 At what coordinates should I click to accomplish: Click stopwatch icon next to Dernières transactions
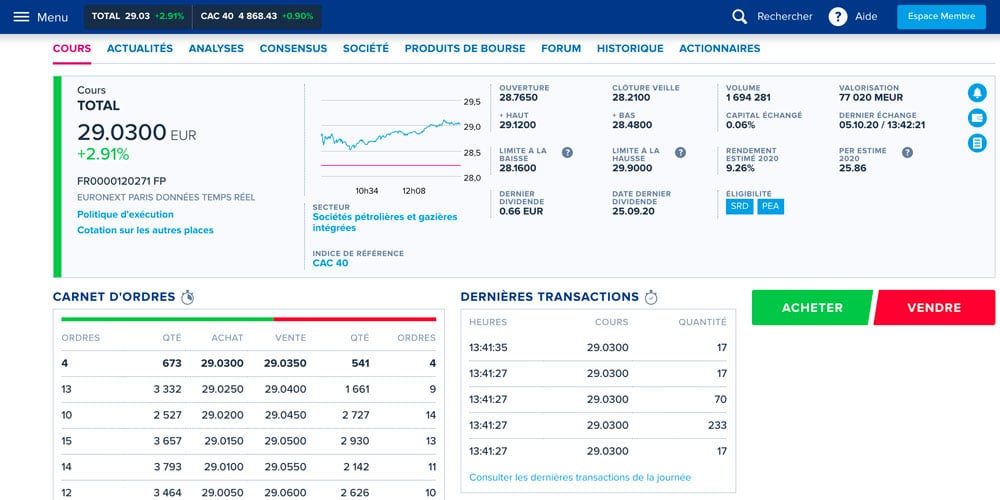651,297
